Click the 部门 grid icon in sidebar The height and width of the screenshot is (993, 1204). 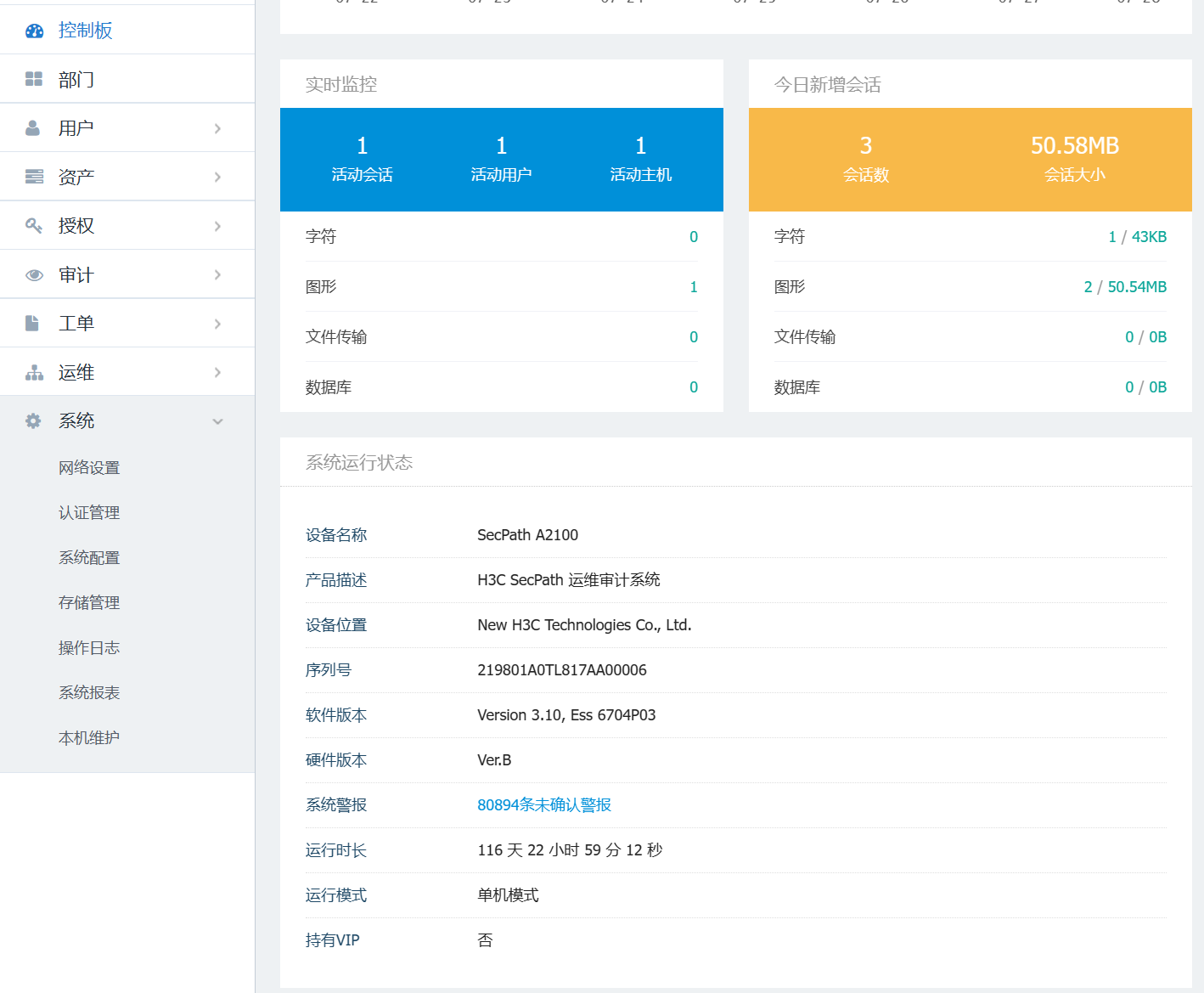click(x=34, y=79)
